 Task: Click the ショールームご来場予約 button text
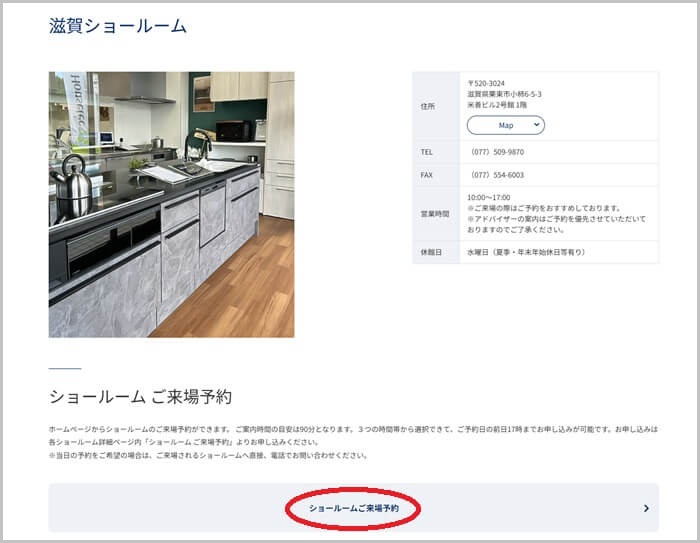[353, 508]
